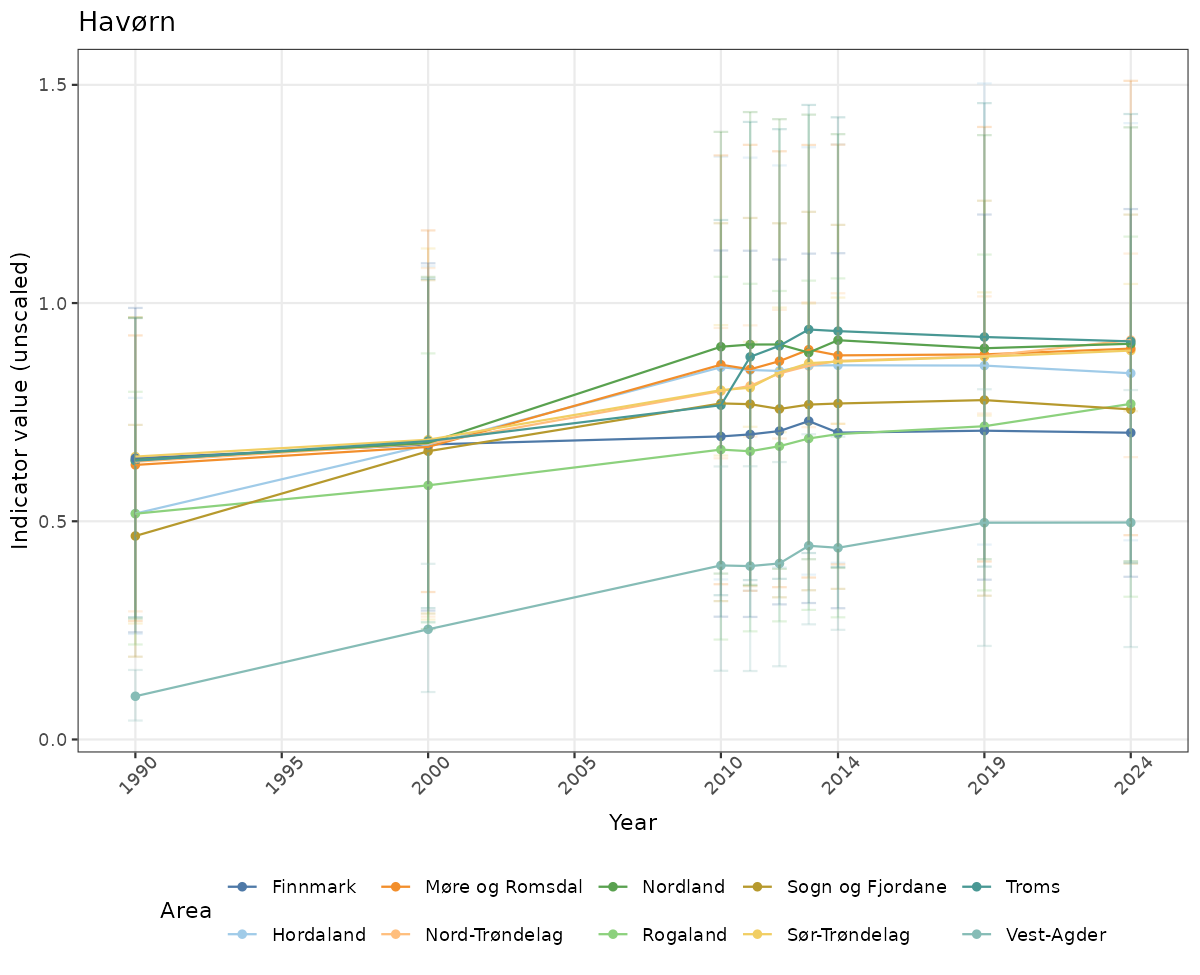Click the Vest-Agder data point at 2019
Screen dimensions: 1200x975
click(984, 523)
